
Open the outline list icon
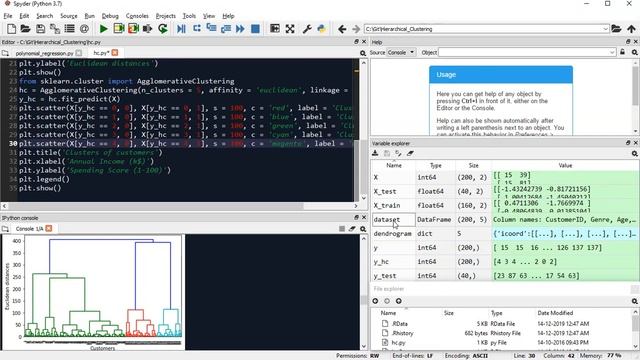(x=69, y=29)
